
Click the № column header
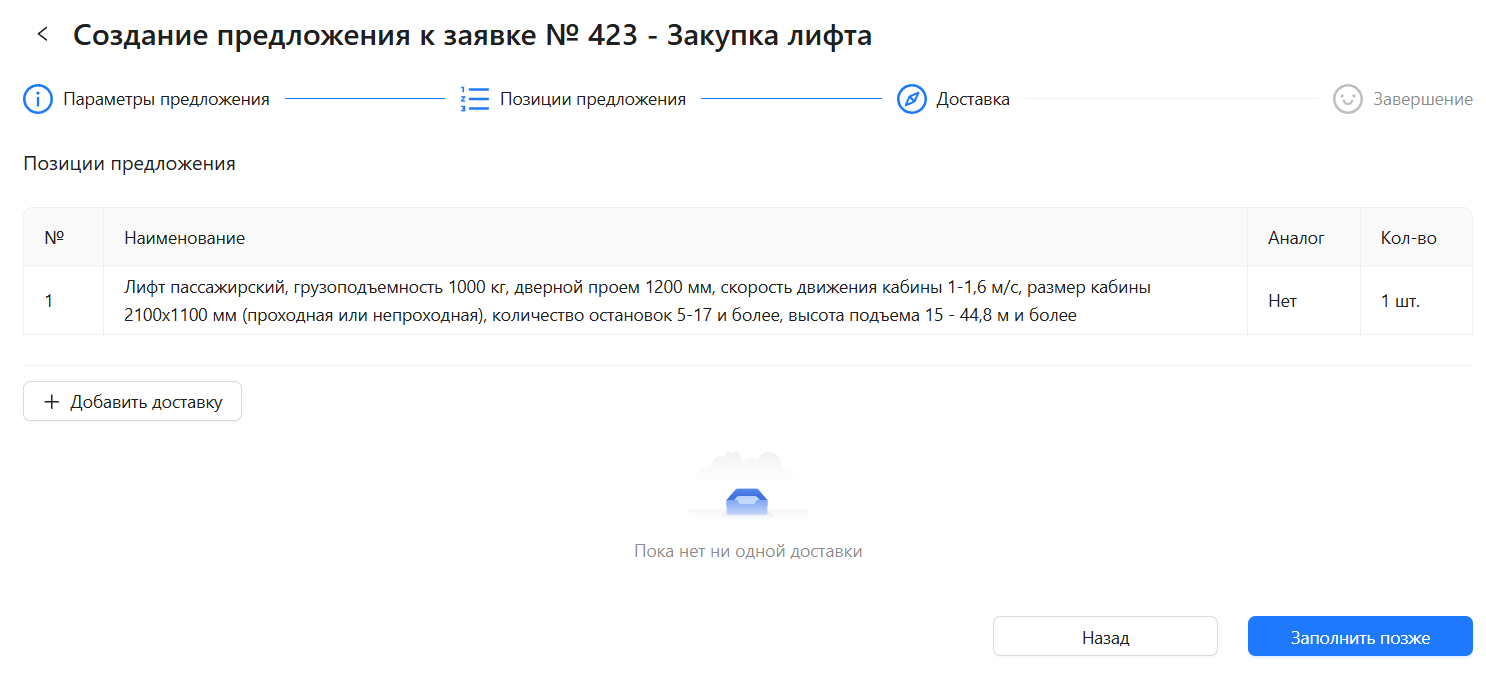[64, 237]
